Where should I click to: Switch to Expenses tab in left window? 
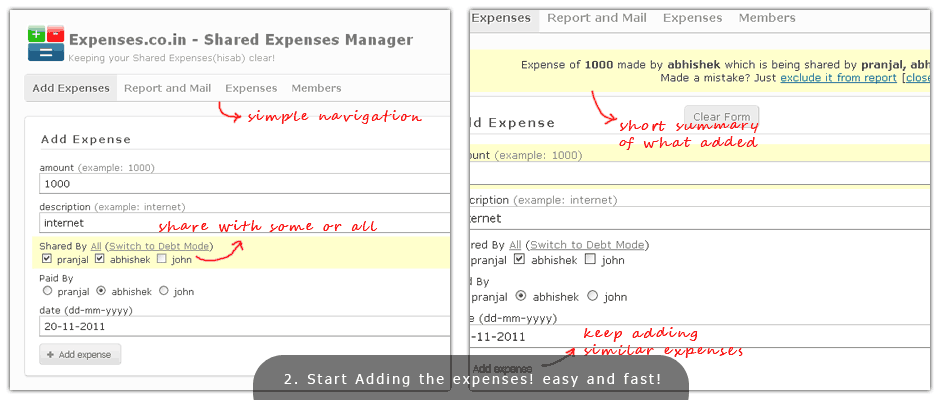point(251,88)
